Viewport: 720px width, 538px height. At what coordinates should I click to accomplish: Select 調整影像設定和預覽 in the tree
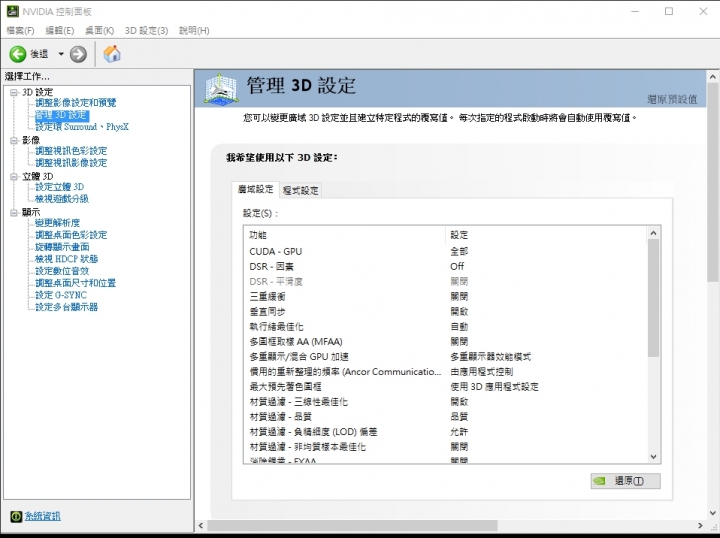tap(76, 103)
